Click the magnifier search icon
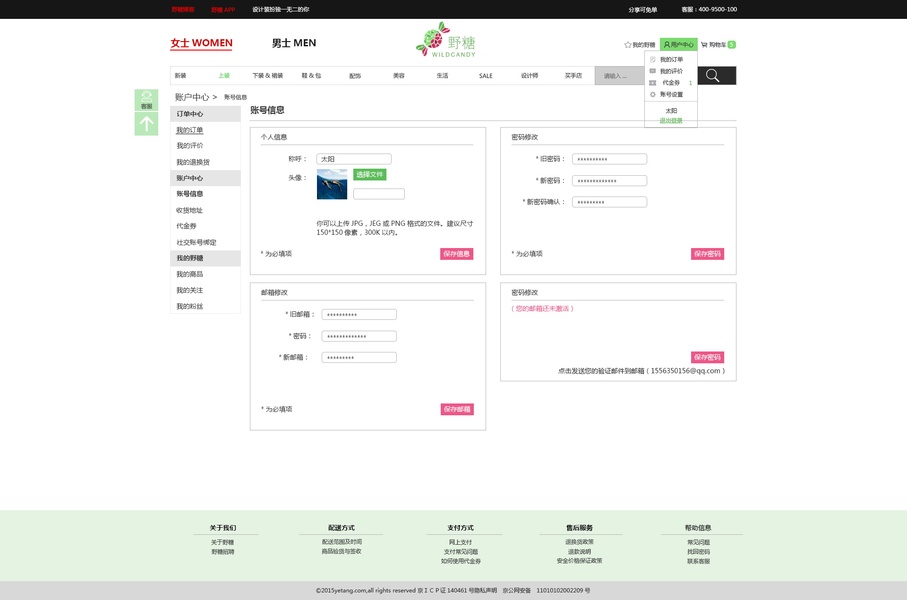This screenshot has width=907, height=600. click(x=713, y=76)
